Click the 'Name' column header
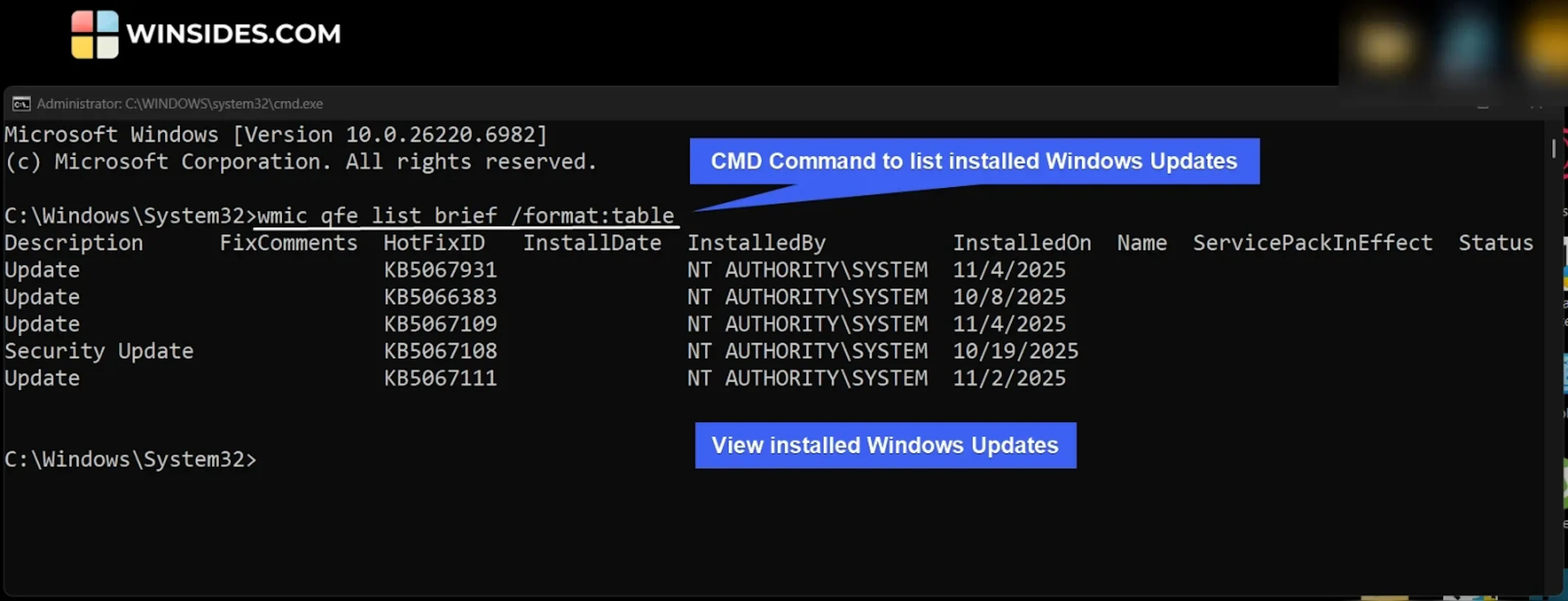Screen dimensions: 1568x601 coord(1142,243)
